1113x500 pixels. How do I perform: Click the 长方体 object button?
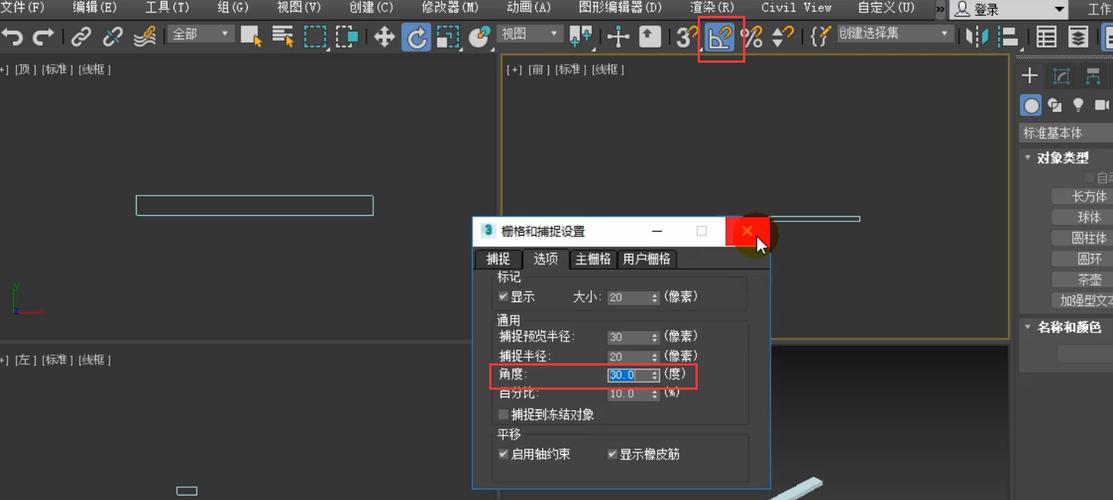1082,197
